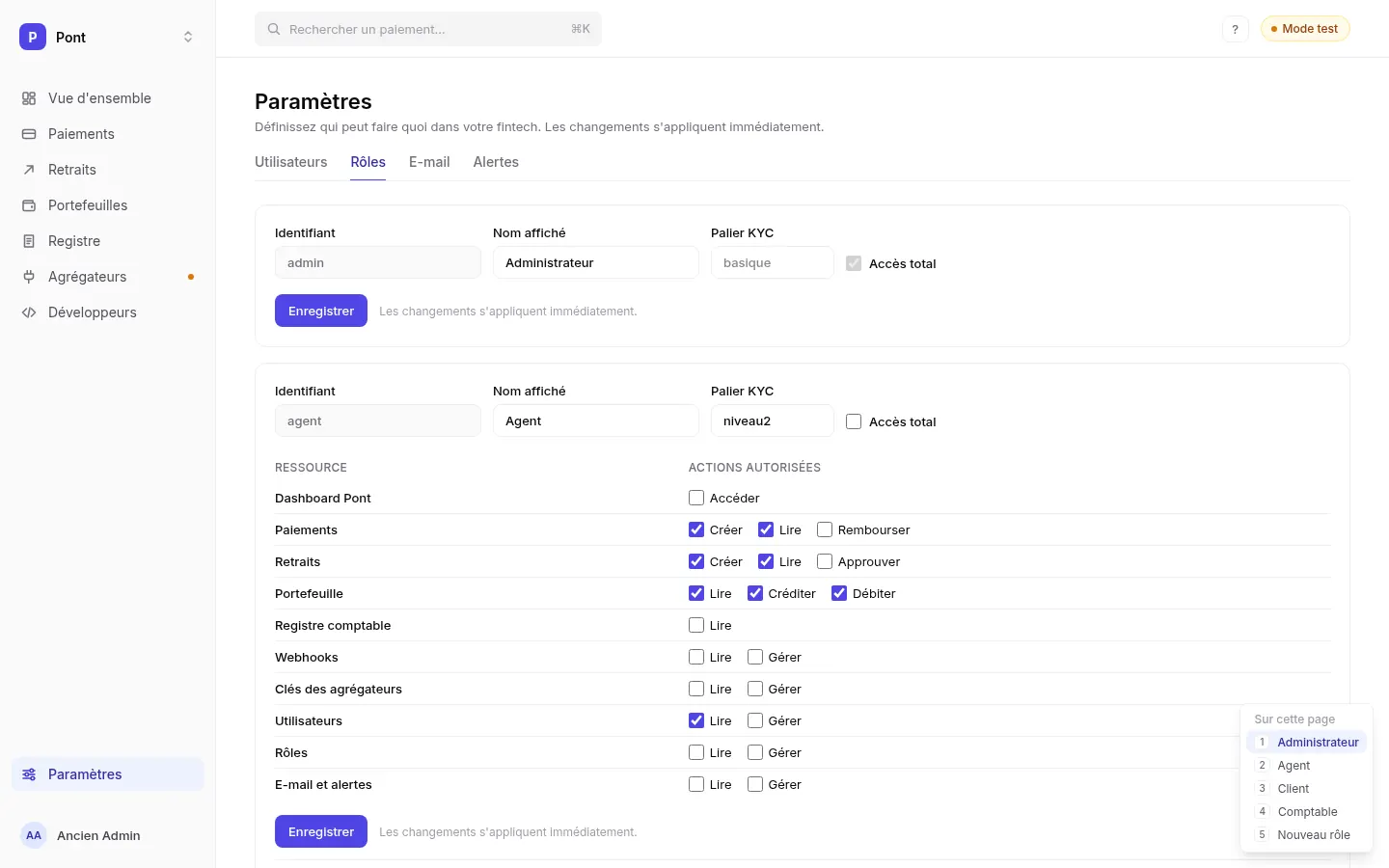The image size is (1389, 868).
Task: Enable Gérer for Webhooks
Action: coord(755,657)
